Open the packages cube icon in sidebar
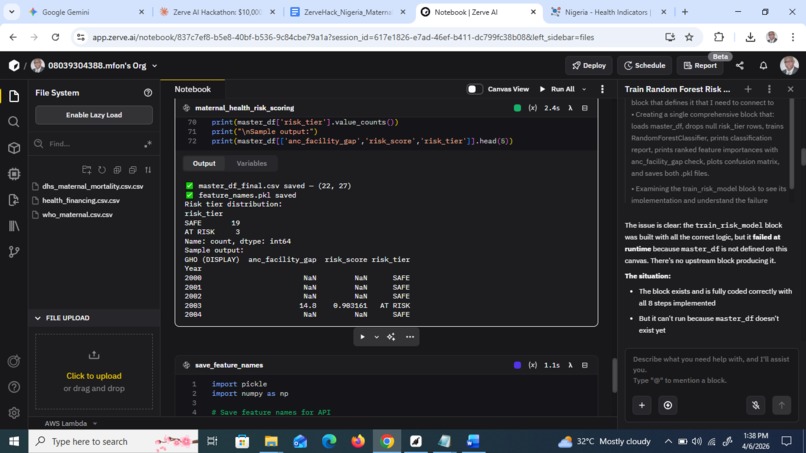 click(14, 148)
